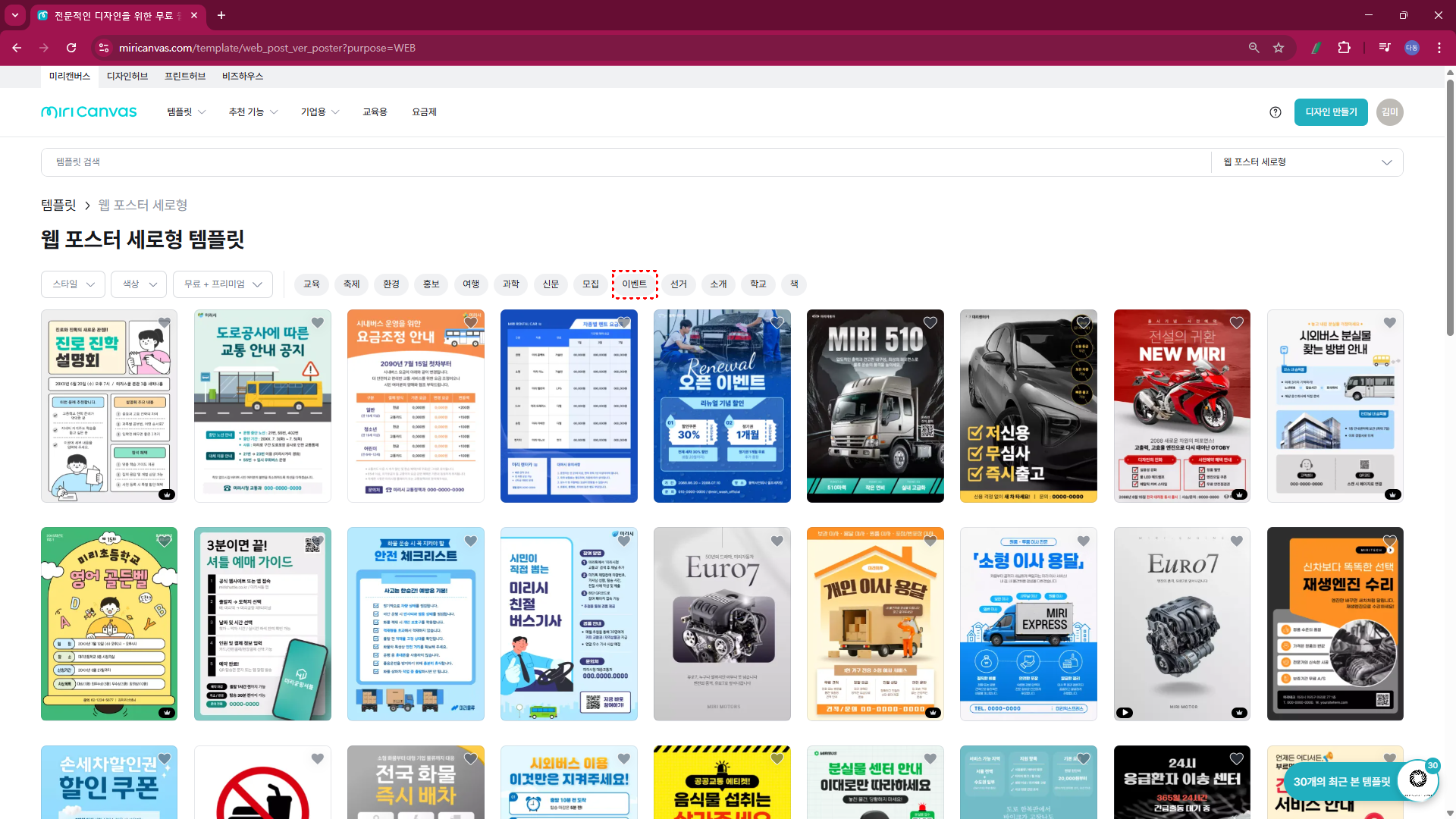Open the 웹 포스터 세로형 category dropdown
This screenshot has width=1456, height=819.
pos(1307,162)
